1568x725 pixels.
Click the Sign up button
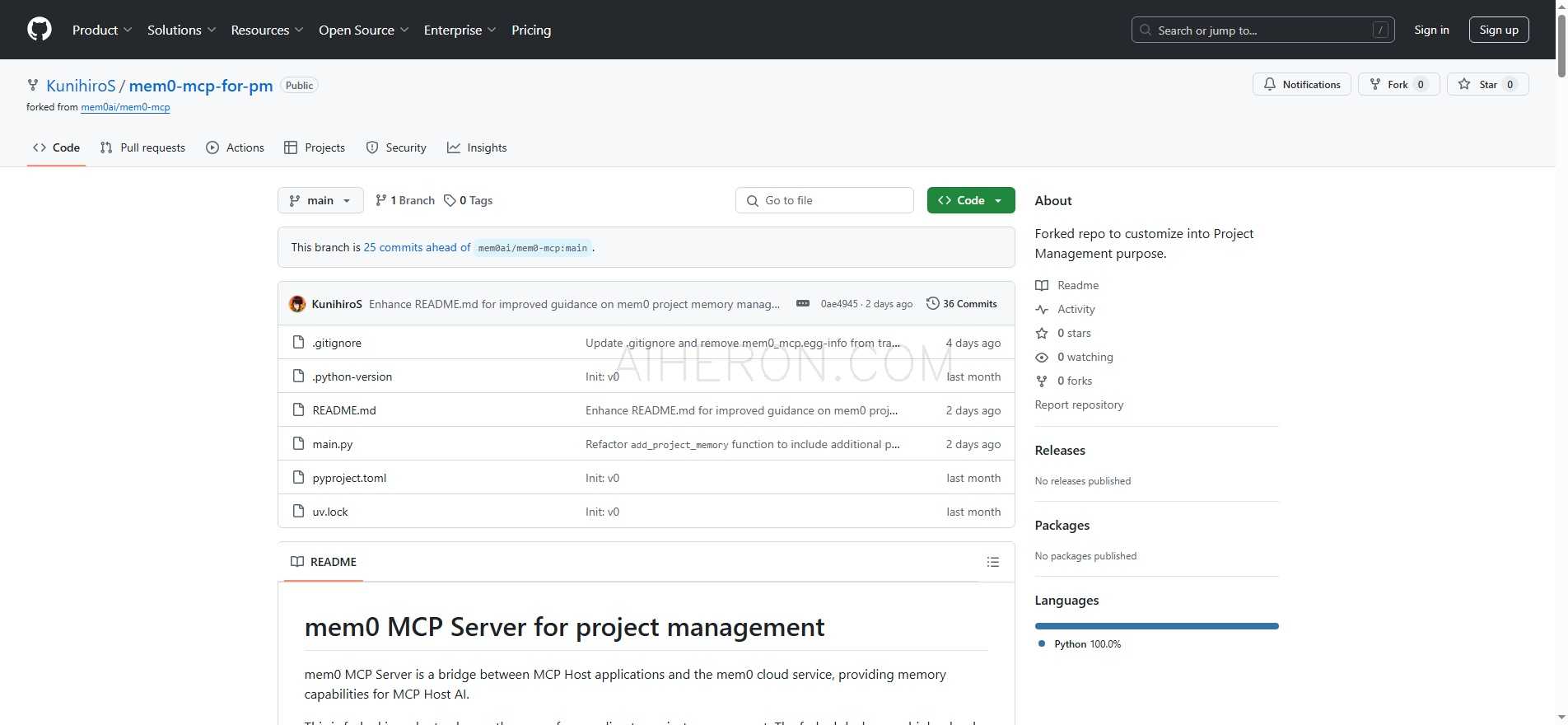coord(1499,30)
